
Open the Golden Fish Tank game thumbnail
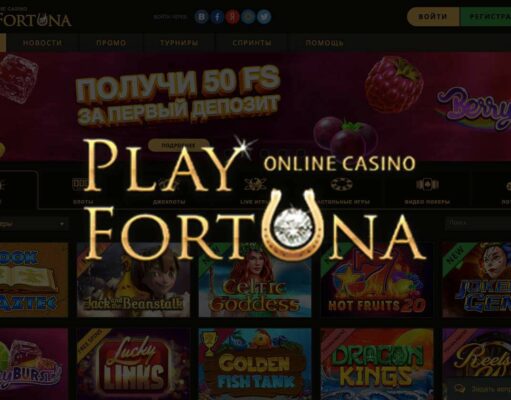pyautogui.click(x=255, y=364)
